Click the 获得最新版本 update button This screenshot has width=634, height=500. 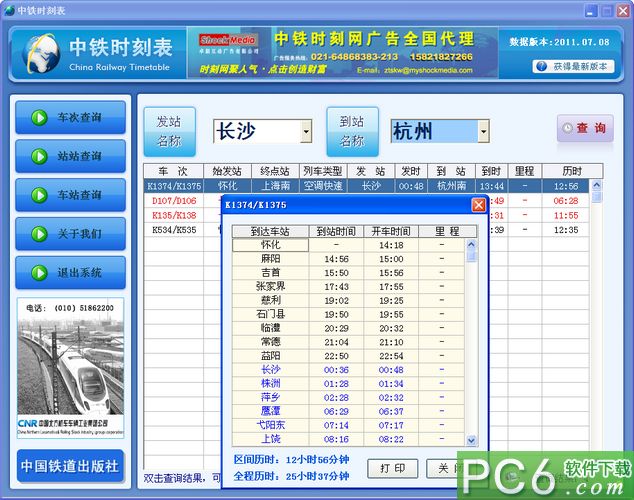point(573,66)
